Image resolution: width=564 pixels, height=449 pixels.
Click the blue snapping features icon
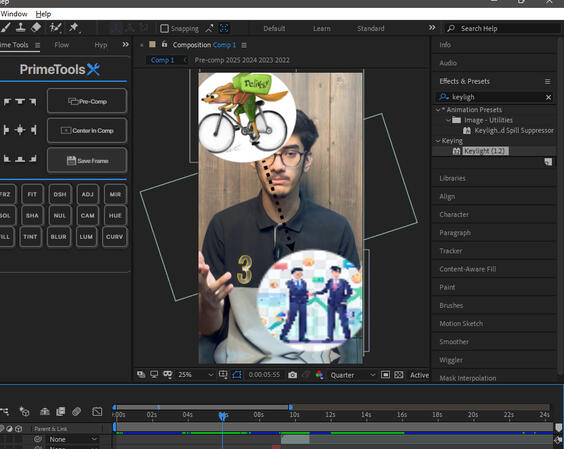pos(224,28)
